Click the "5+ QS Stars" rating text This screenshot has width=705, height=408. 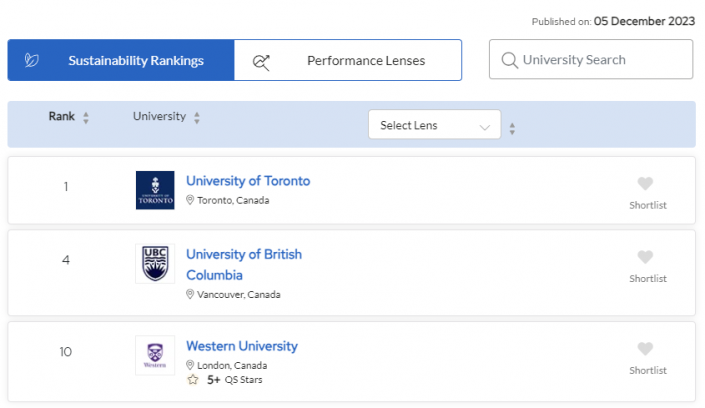pos(234,380)
